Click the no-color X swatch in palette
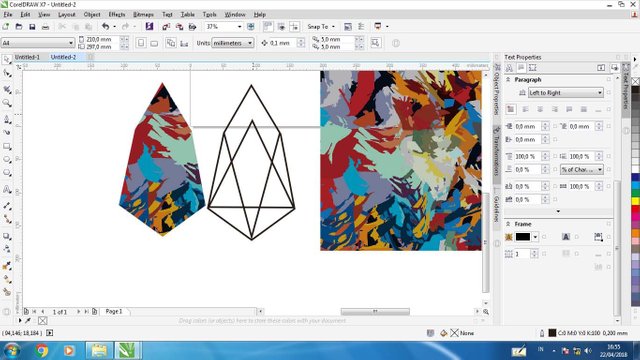The height and width of the screenshot is (360, 640). (636, 82)
